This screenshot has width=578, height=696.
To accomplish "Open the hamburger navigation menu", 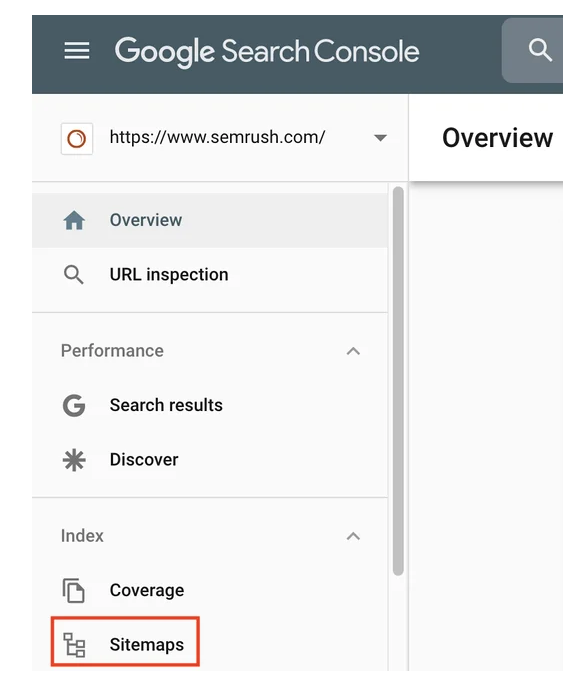I will (77, 51).
